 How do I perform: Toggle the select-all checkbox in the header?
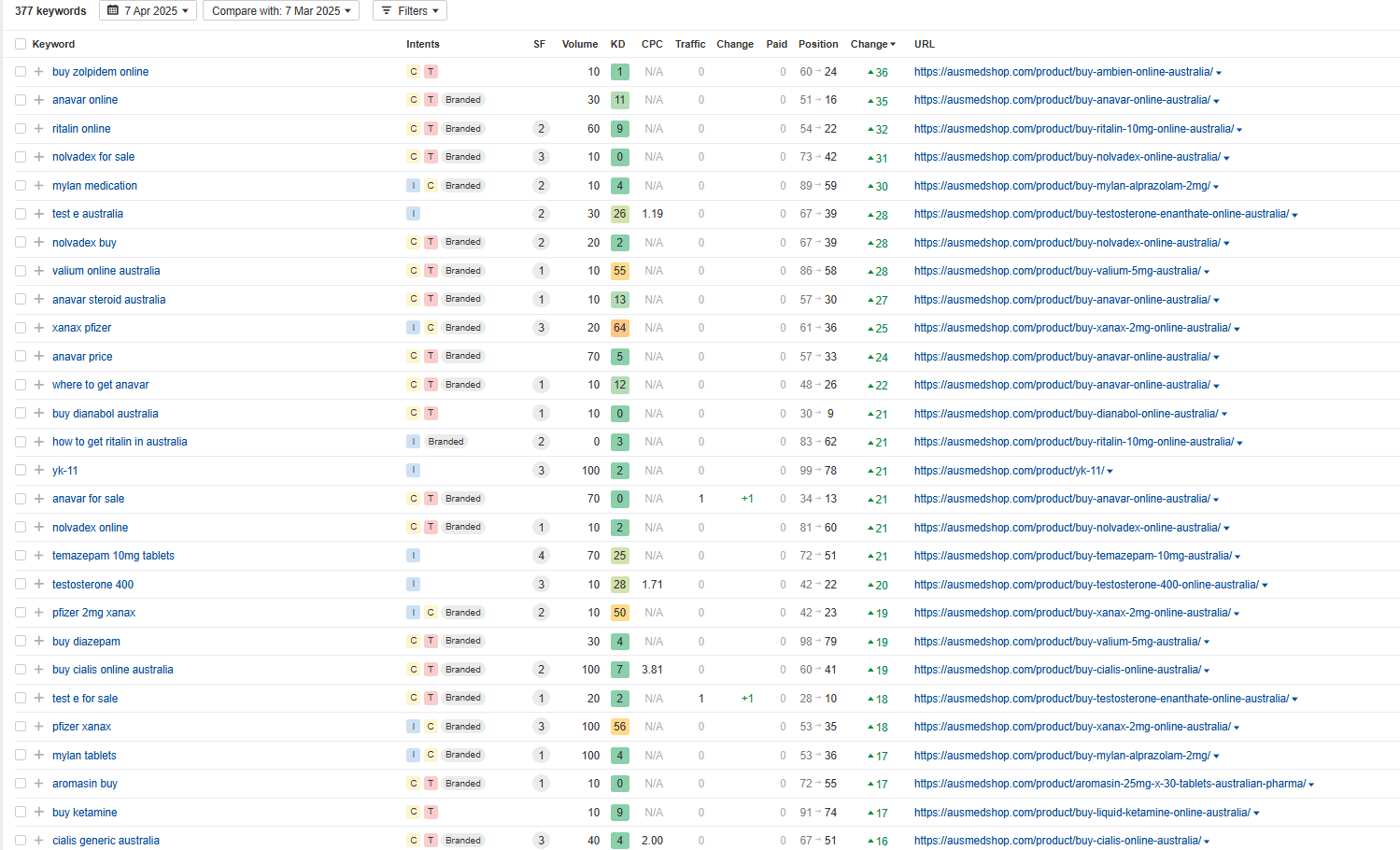(x=21, y=44)
